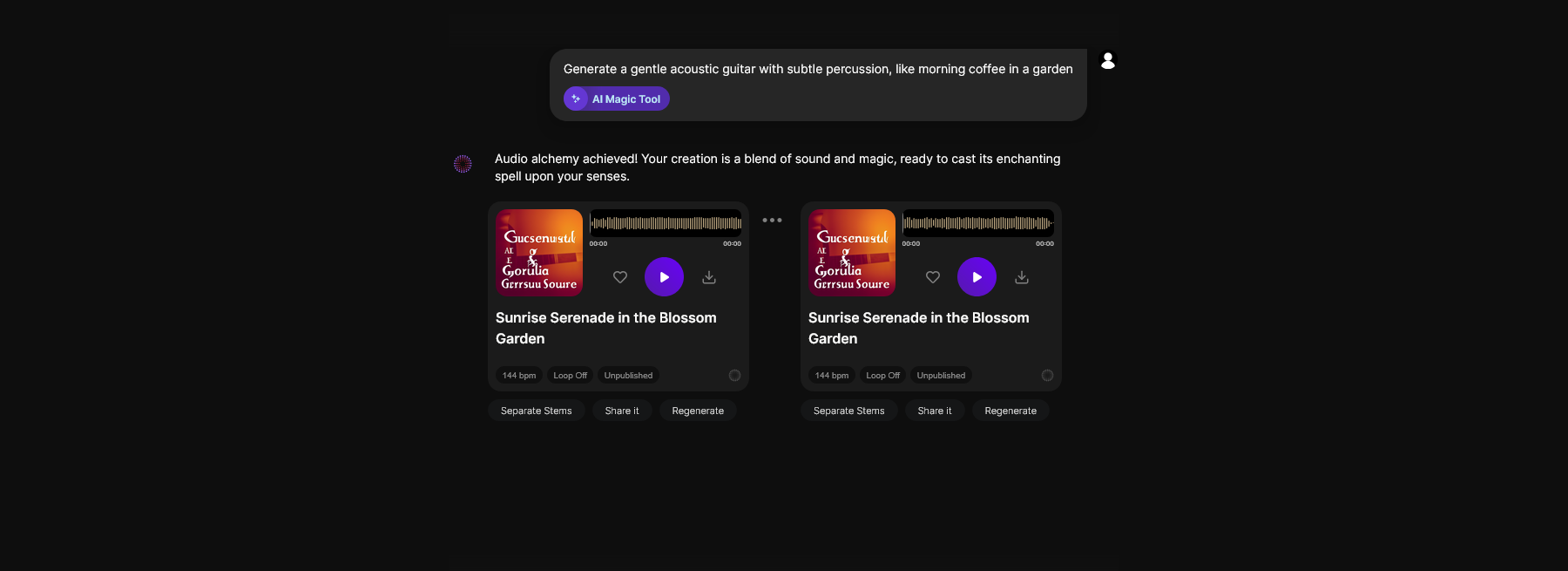Regenerate the first track
The height and width of the screenshot is (571, 1568).
coord(698,411)
